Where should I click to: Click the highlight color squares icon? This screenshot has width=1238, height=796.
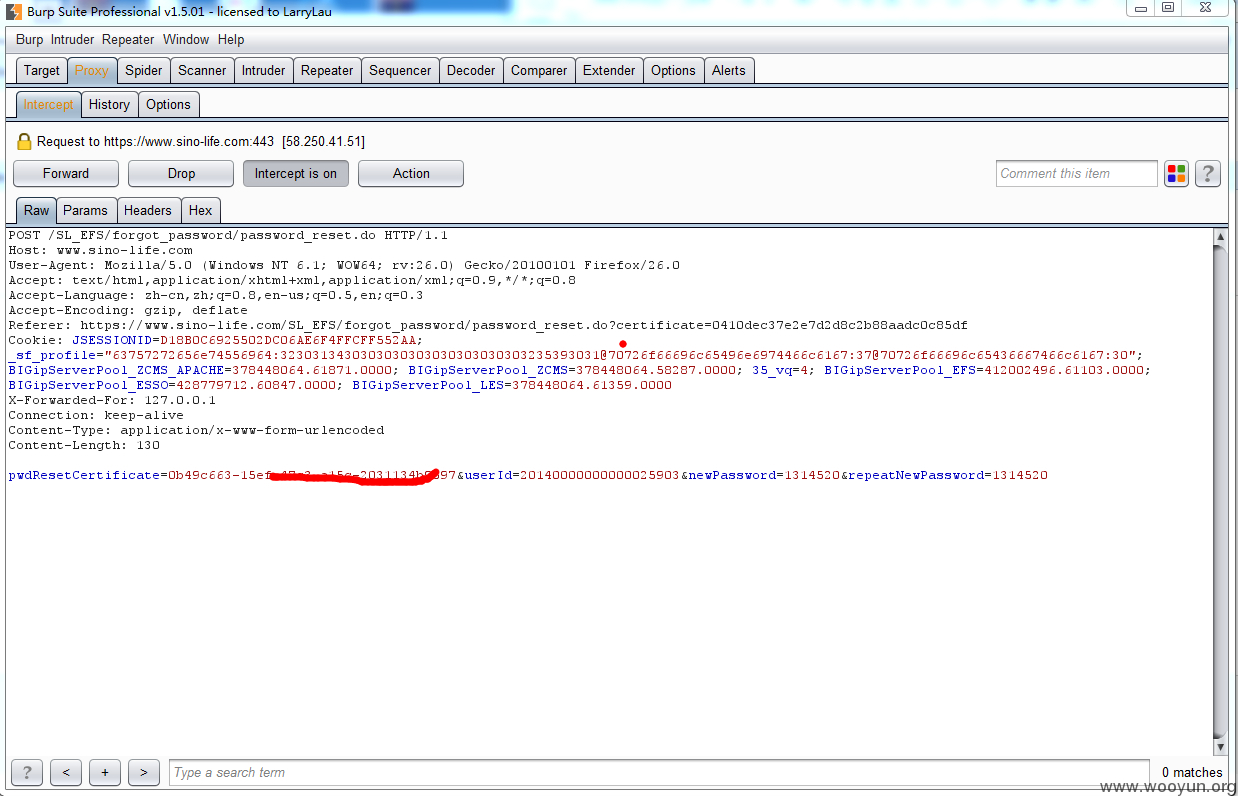point(1176,174)
